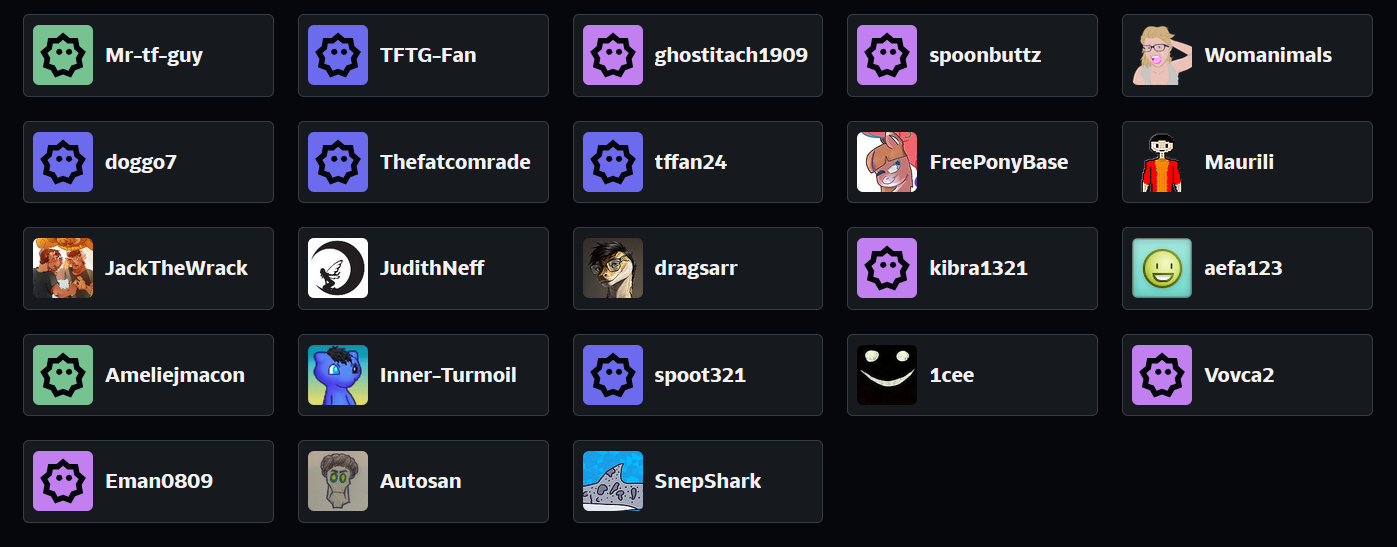Click the Womanimals profile picture
The width and height of the screenshot is (1397, 547).
[1162, 55]
